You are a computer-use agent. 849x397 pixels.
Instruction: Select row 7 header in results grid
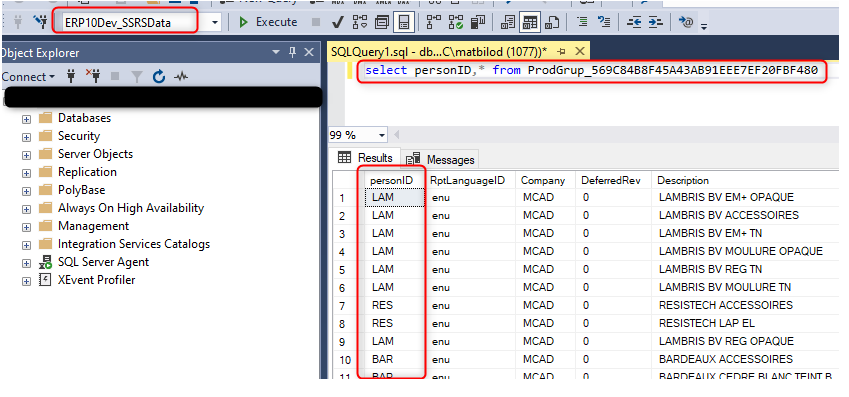[345, 305]
